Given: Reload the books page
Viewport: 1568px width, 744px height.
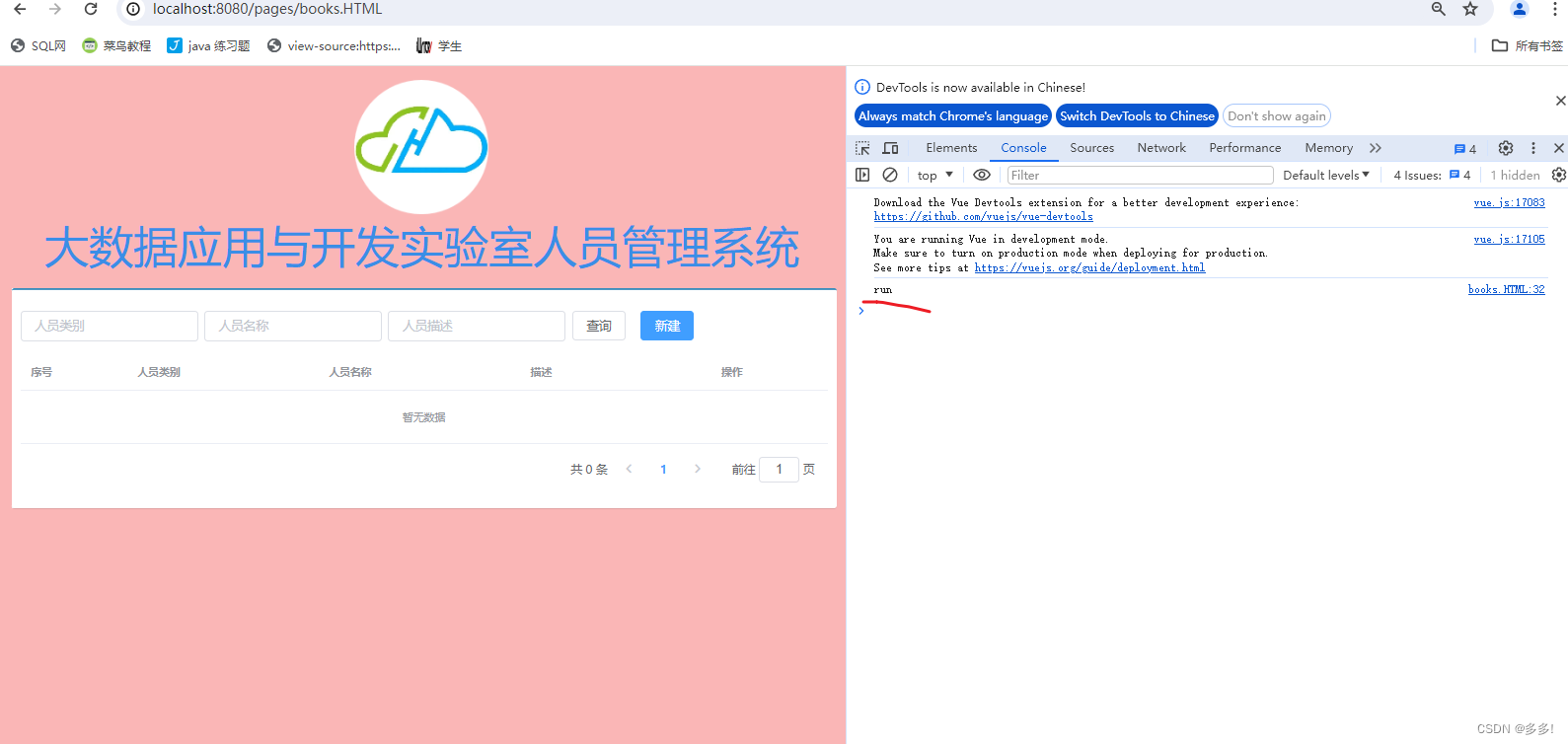Looking at the screenshot, I should coord(91,9).
